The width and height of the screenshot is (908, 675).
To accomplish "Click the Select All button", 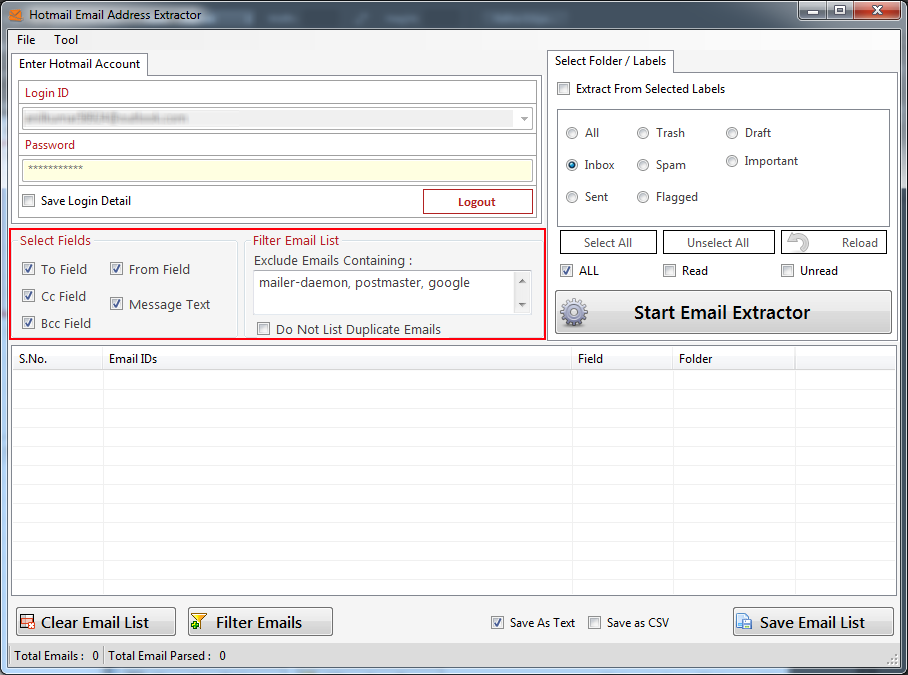I will (608, 242).
